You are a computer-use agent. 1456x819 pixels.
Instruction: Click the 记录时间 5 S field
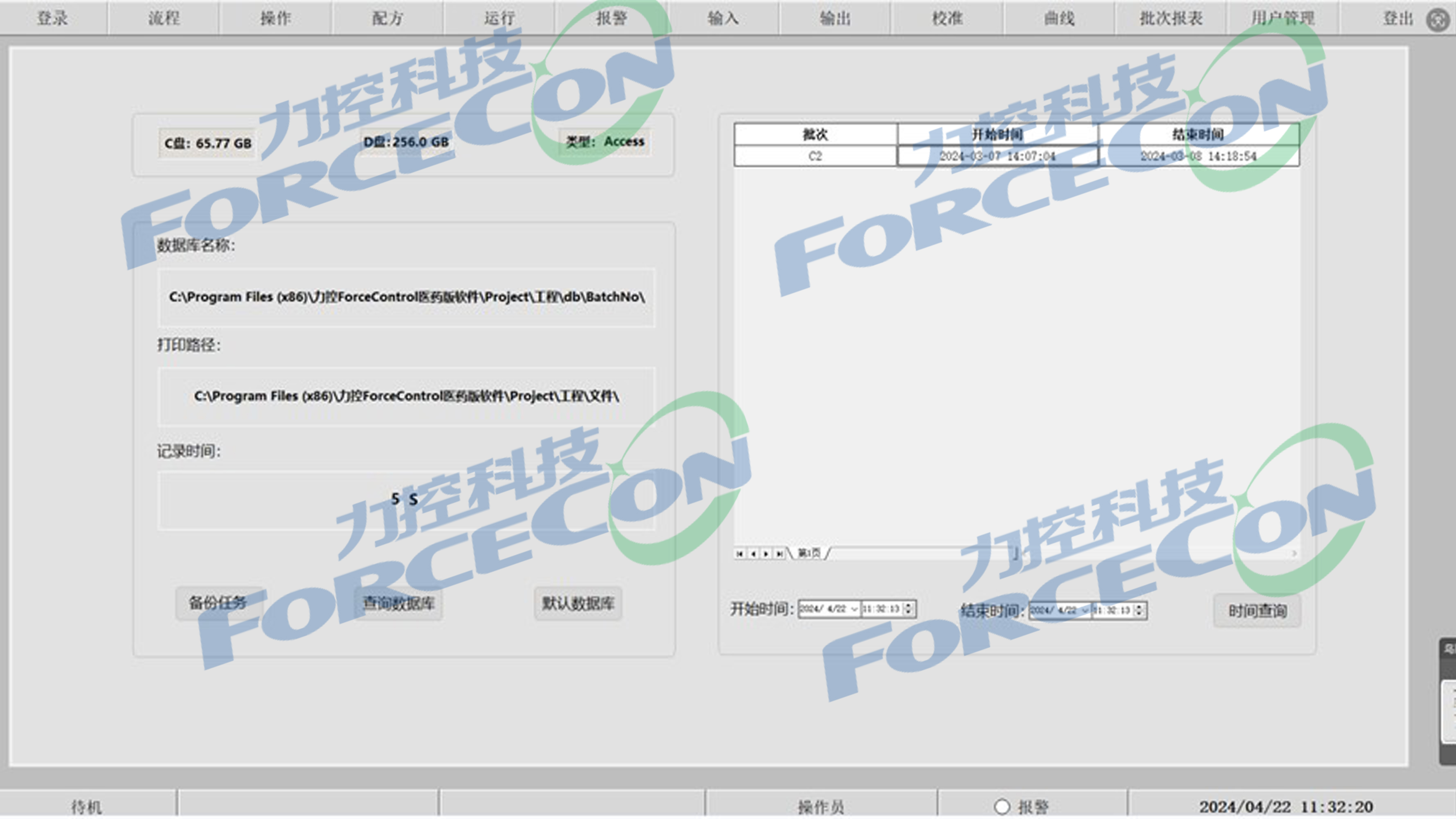(406, 500)
